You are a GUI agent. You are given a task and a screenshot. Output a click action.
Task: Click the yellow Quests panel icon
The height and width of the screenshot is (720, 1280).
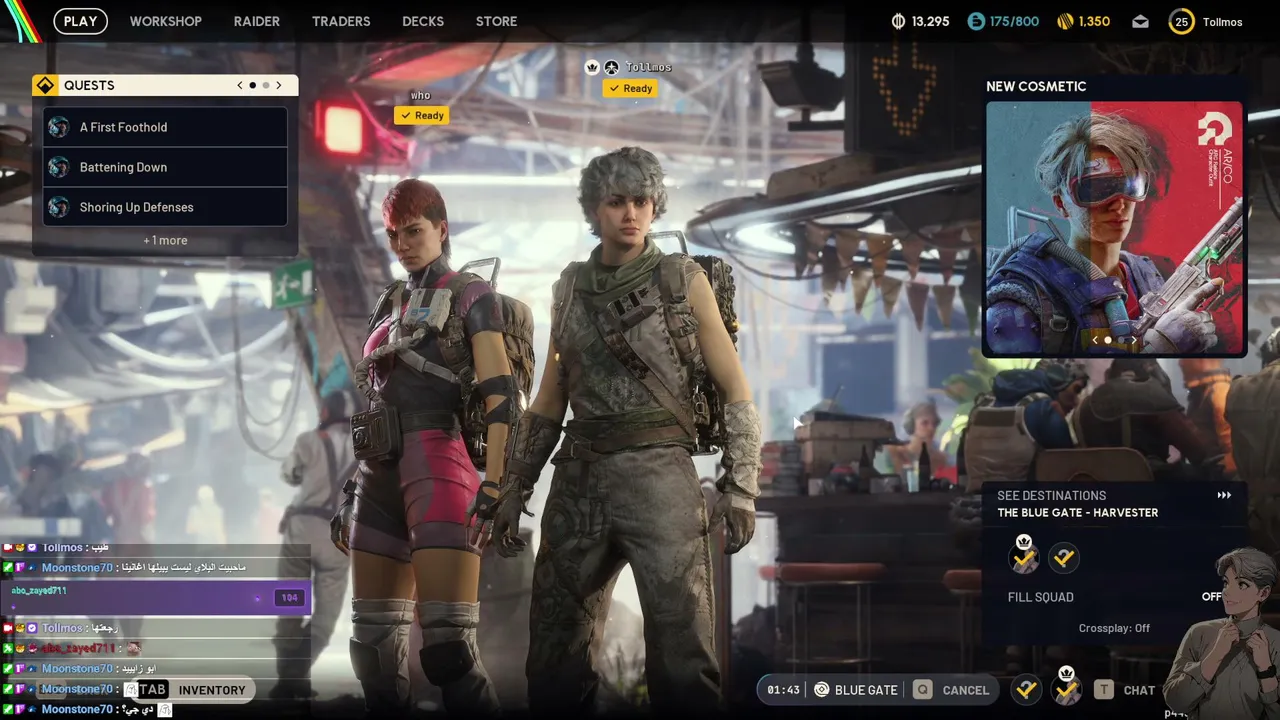(x=44, y=85)
